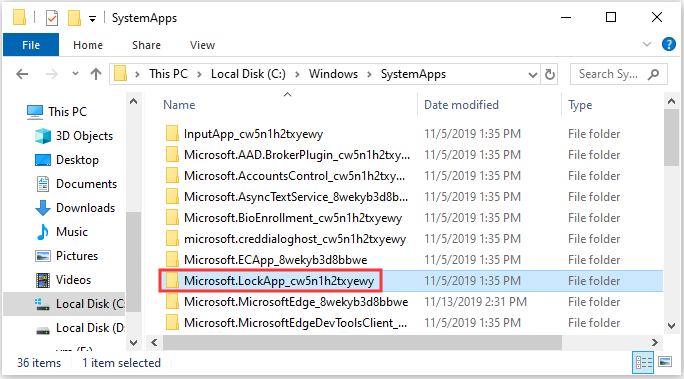The image size is (684, 379).
Task: Go forward with the Forward arrow
Action: point(51,74)
